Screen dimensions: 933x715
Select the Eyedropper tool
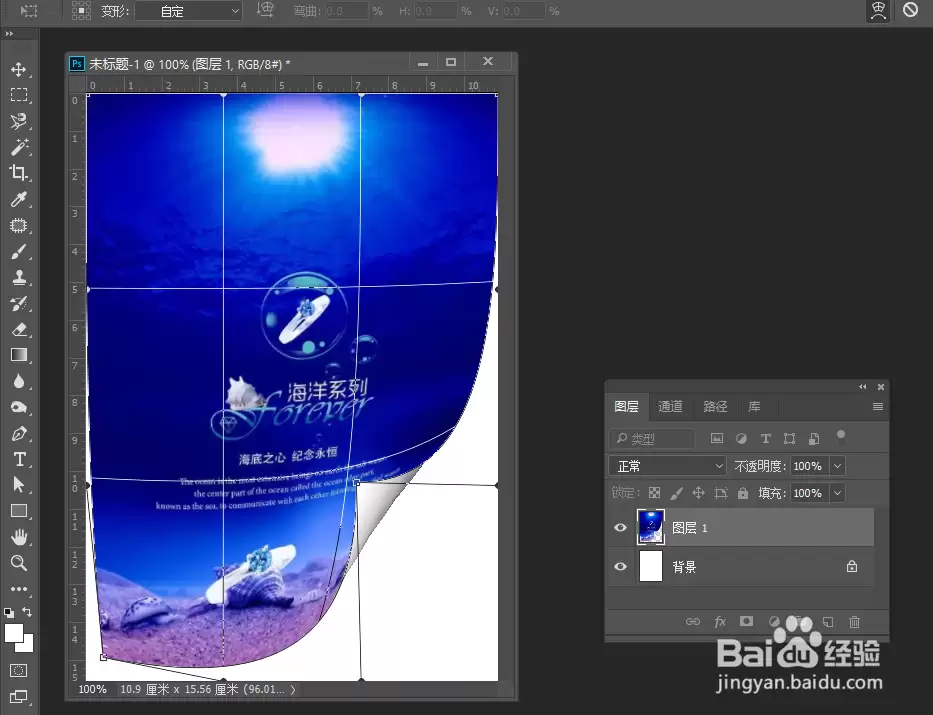click(18, 199)
